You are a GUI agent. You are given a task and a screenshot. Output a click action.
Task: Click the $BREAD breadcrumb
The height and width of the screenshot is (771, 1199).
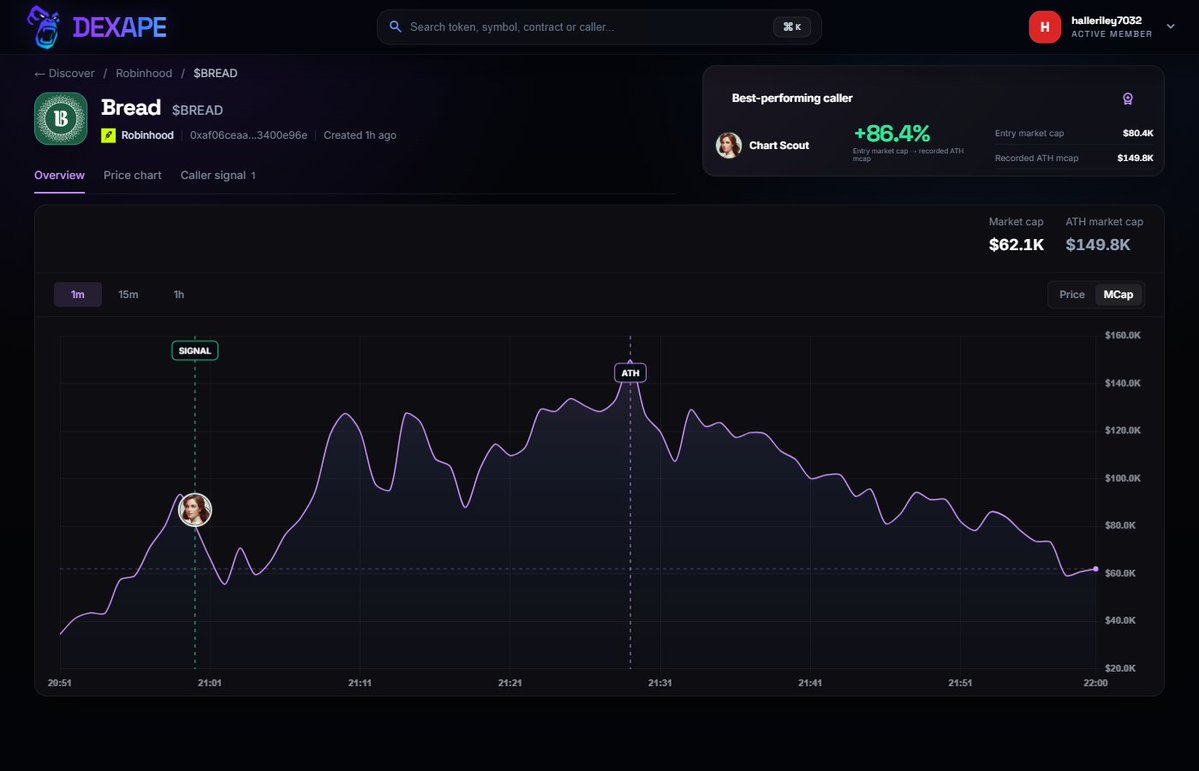point(216,73)
